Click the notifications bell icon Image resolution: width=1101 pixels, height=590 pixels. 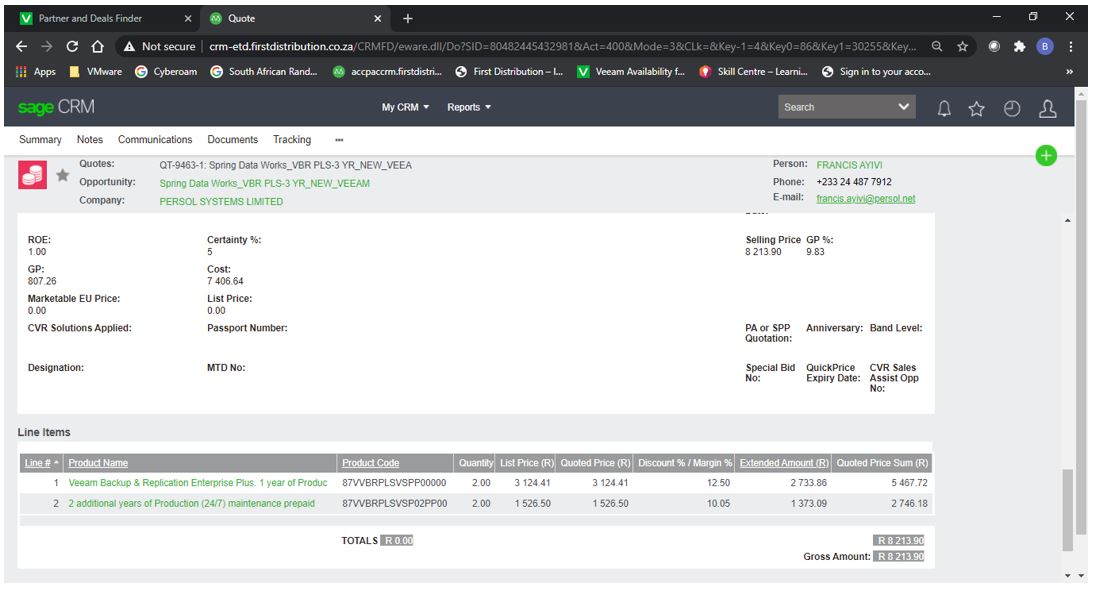943,109
